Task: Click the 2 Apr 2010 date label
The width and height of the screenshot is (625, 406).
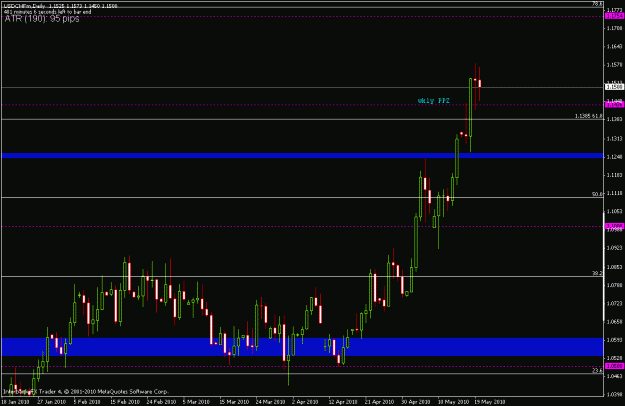Action: pyautogui.click(x=305, y=402)
